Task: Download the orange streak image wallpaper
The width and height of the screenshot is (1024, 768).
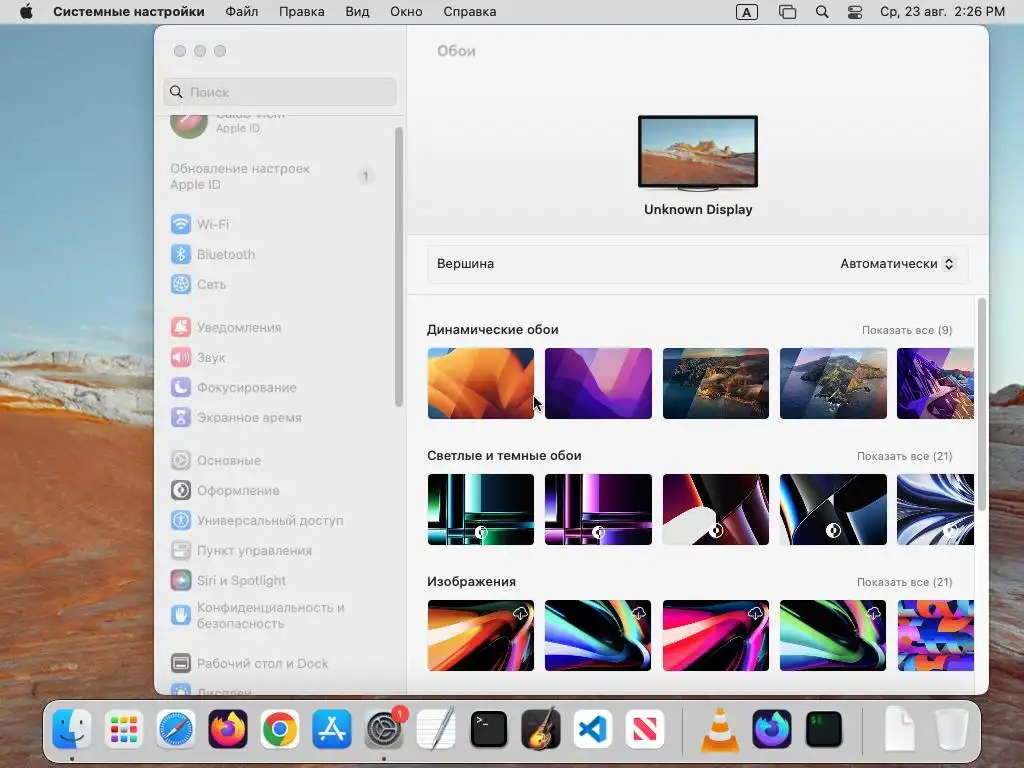Action: tap(520, 613)
